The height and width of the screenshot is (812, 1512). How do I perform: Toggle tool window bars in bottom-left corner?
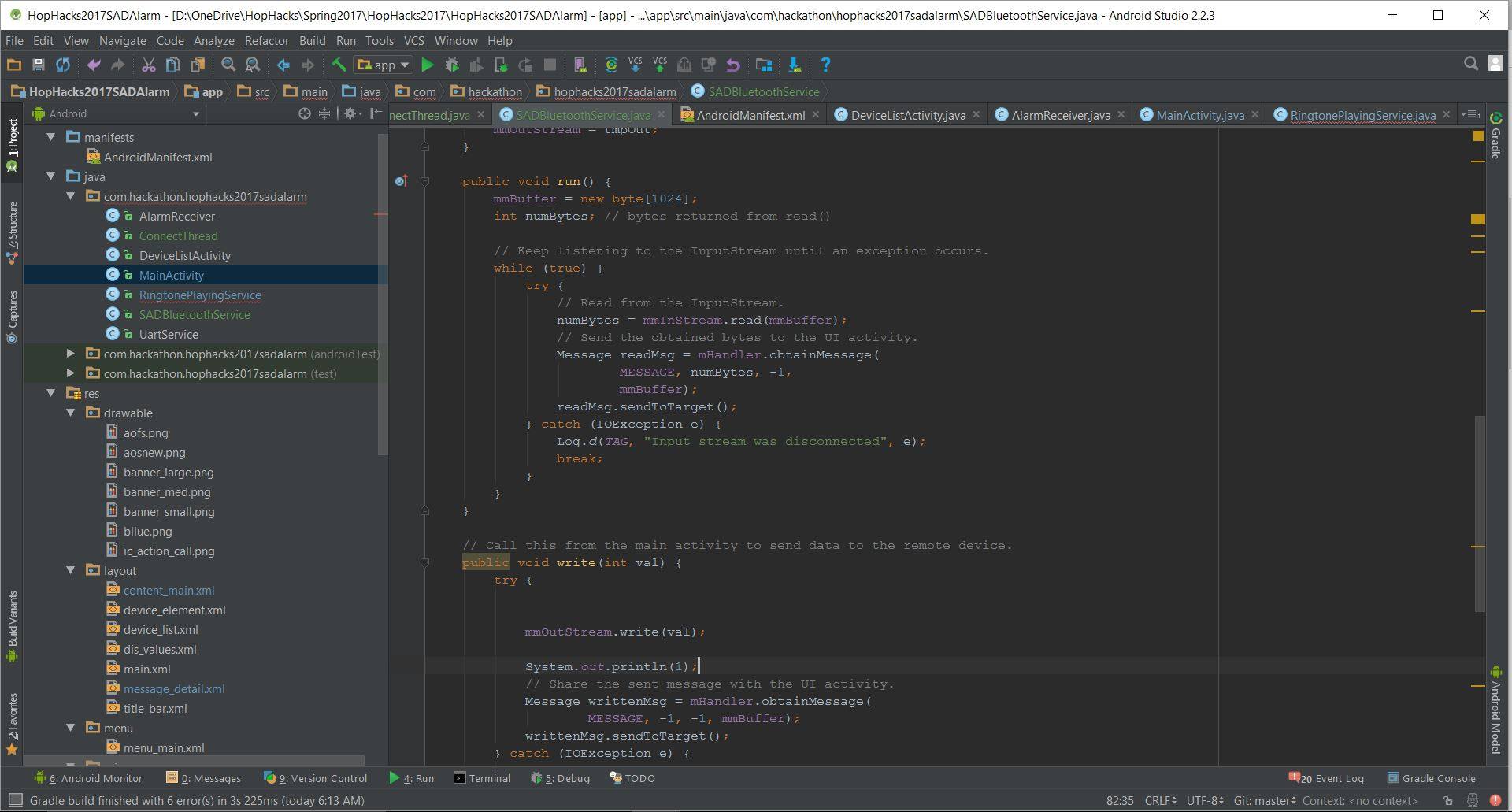(14, 800)
